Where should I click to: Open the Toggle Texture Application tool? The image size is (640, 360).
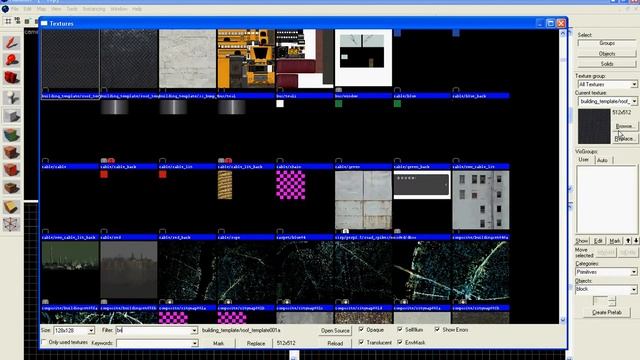11,135
